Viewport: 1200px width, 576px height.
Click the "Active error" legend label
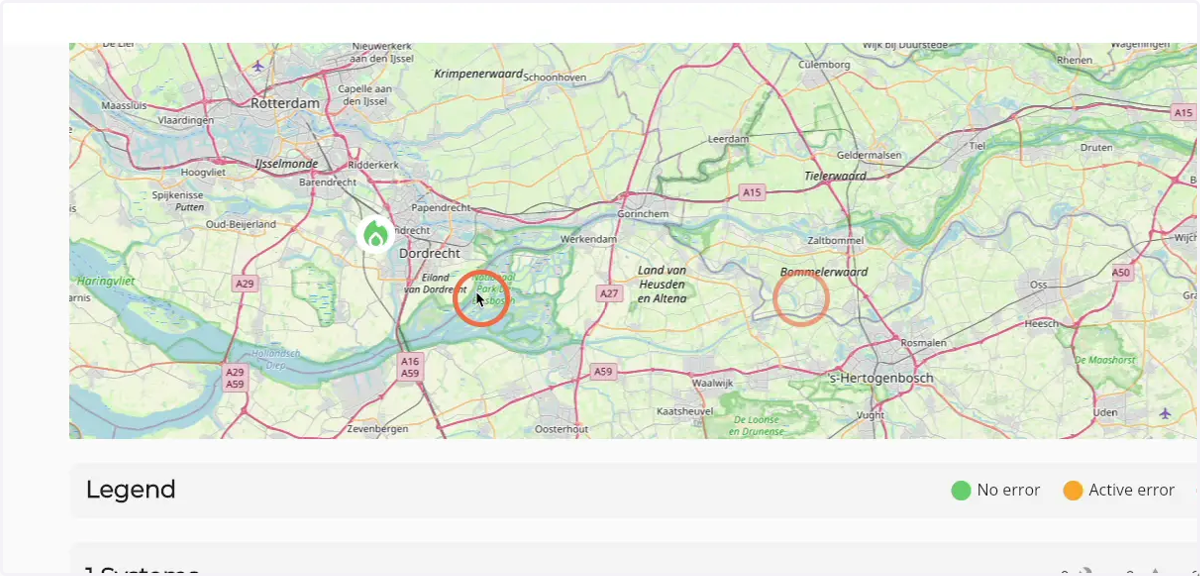coord(1132,490)
